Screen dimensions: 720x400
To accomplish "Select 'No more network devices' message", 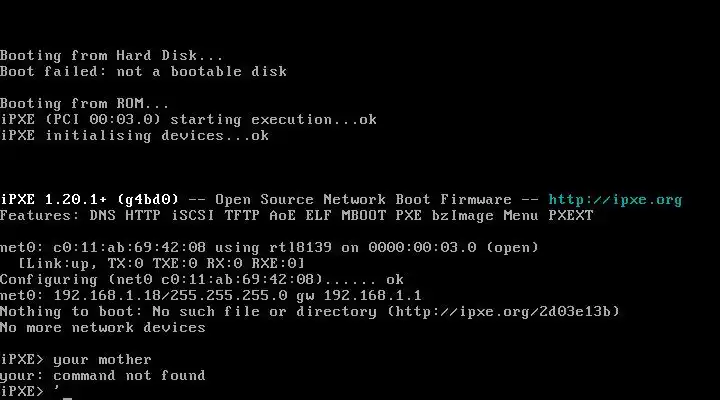I will pyautogui.click(x=103, y=327).
